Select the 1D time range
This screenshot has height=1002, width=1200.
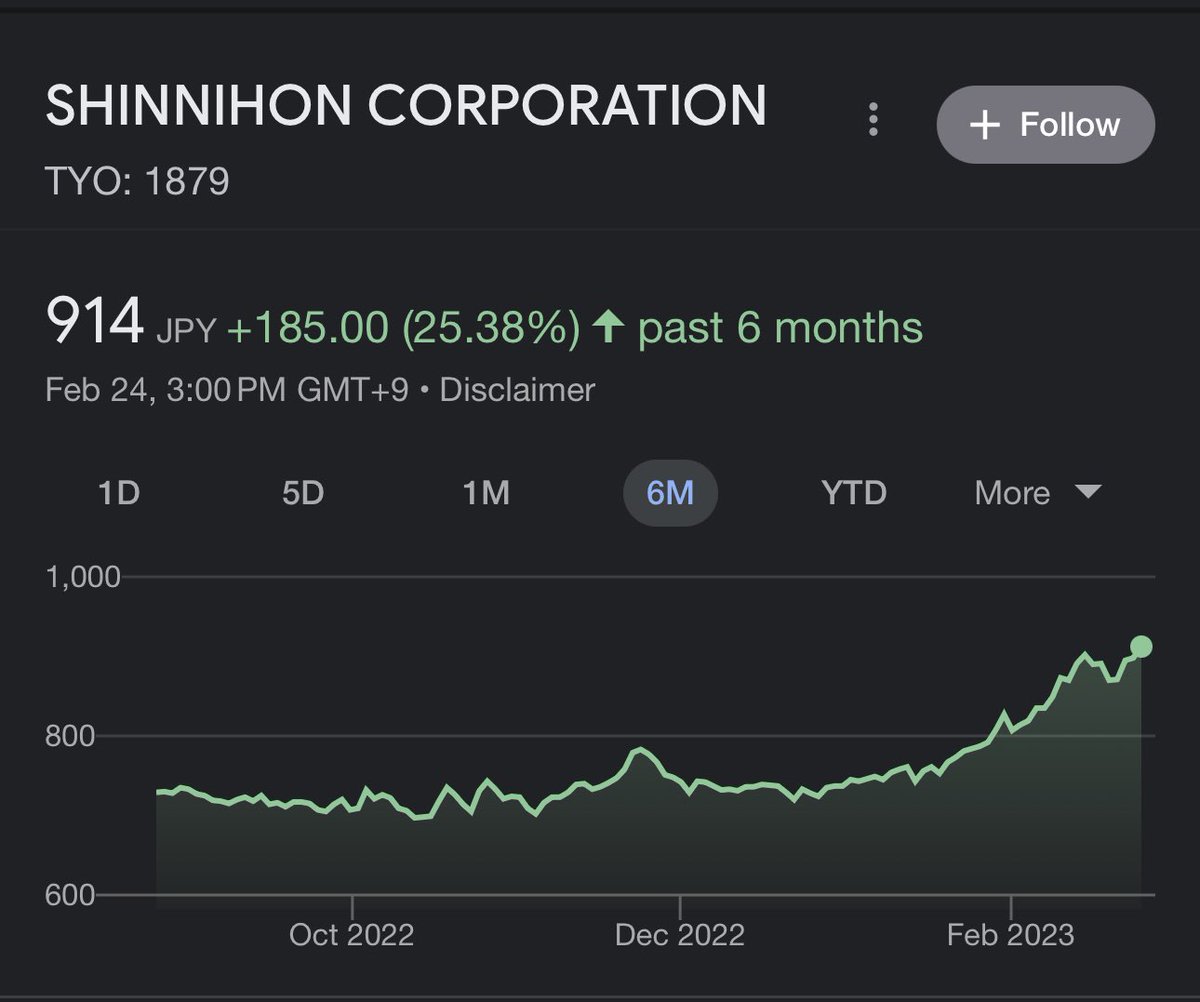click(118, 493)
